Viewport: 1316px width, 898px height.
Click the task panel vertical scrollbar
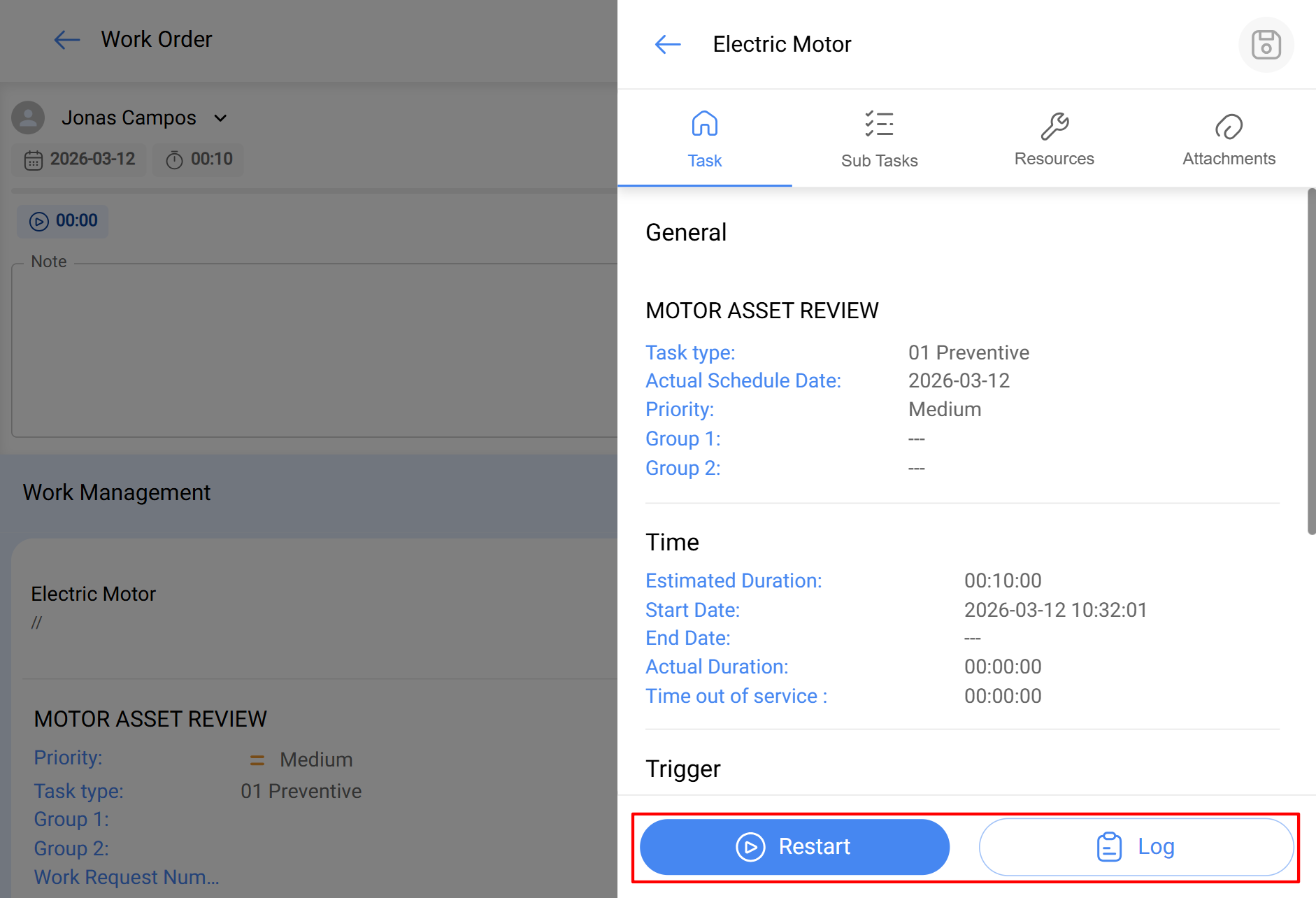point(1311,361)
